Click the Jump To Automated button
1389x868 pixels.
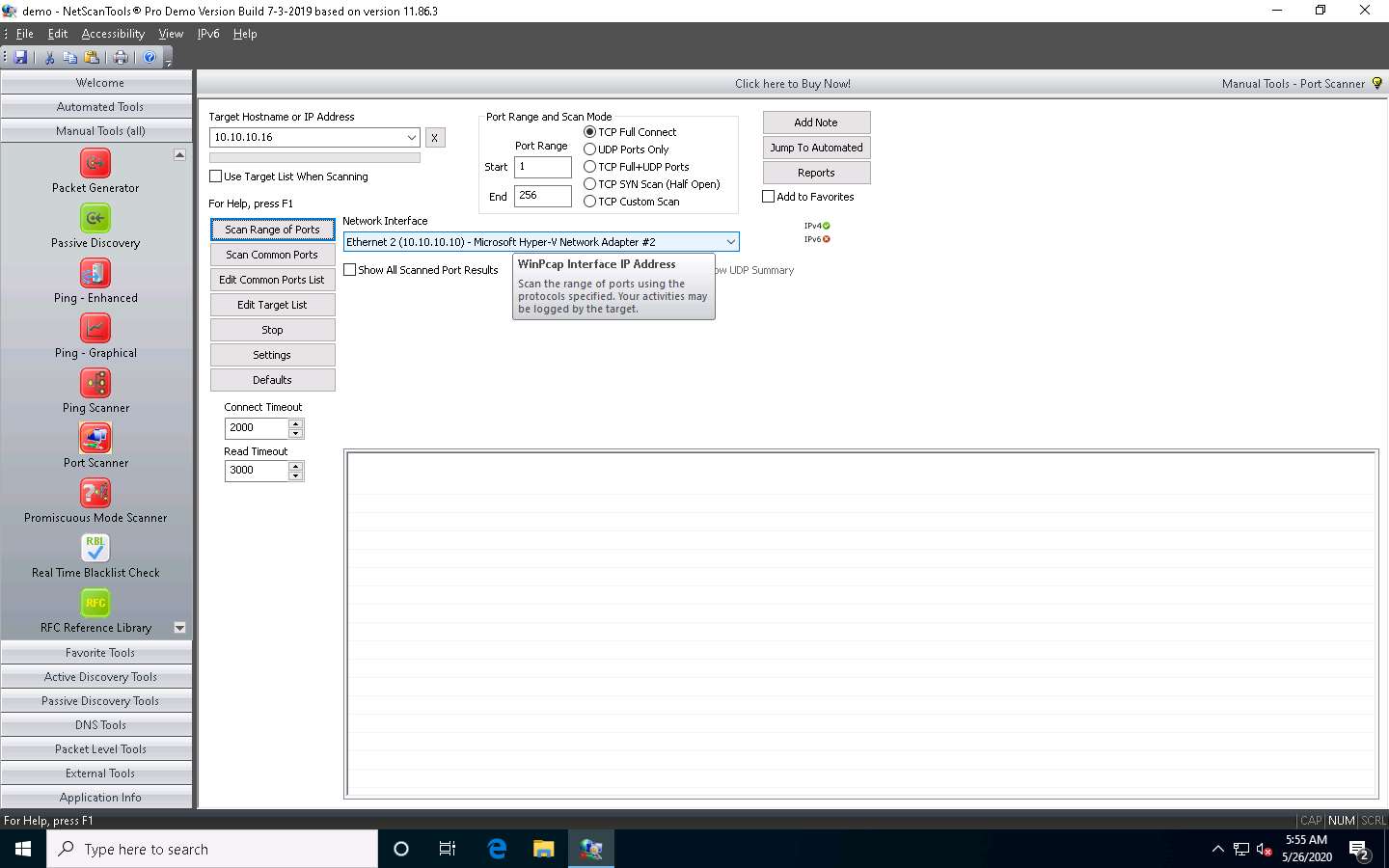817,148
